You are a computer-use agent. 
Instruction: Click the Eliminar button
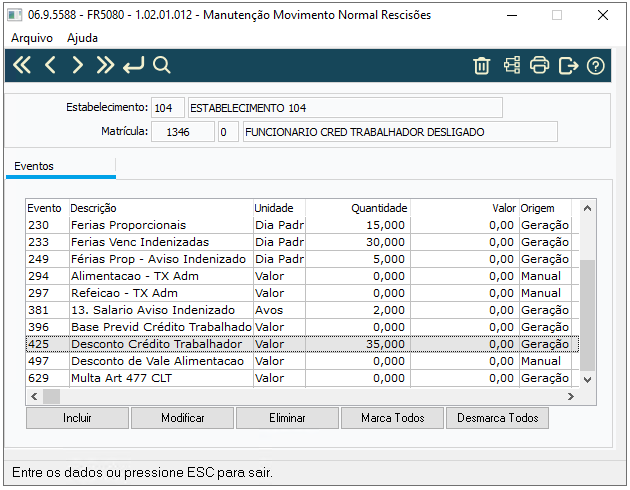(x=287, y=418)
